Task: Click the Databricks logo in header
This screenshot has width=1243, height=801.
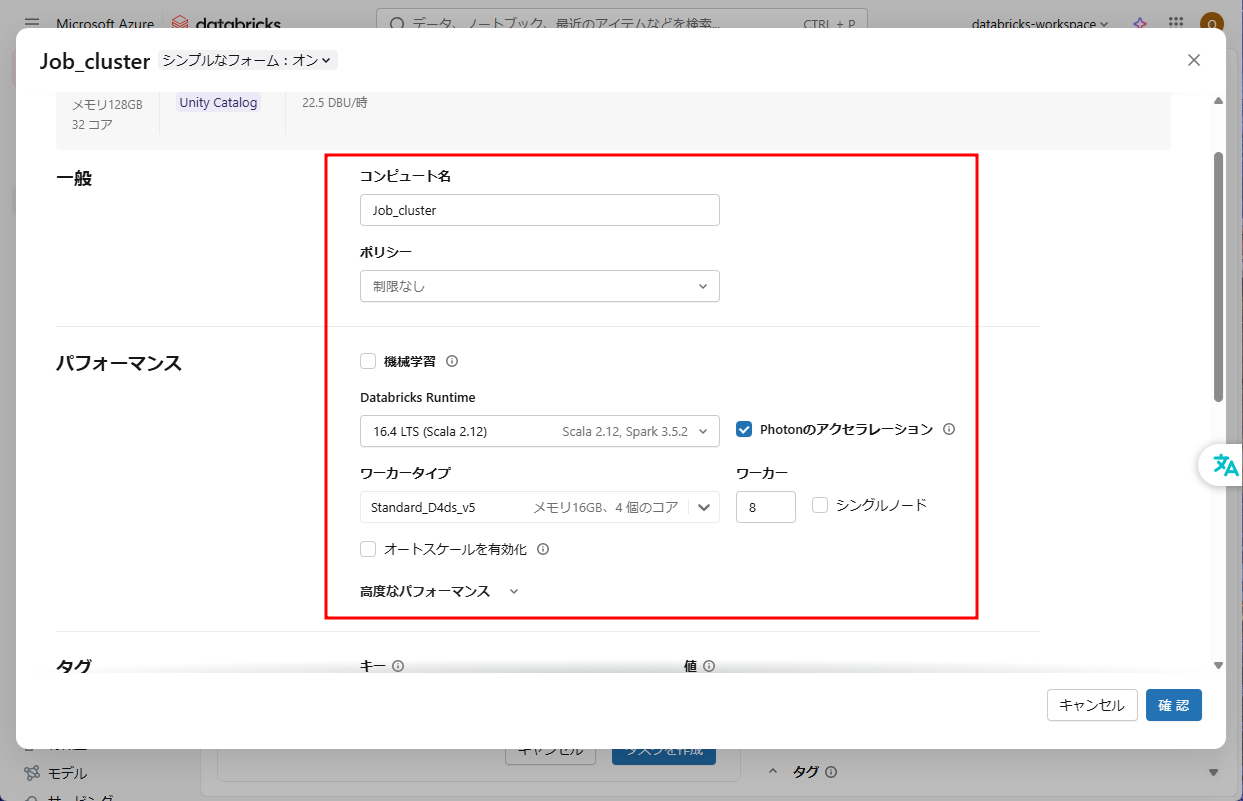Action: point(226,23)
